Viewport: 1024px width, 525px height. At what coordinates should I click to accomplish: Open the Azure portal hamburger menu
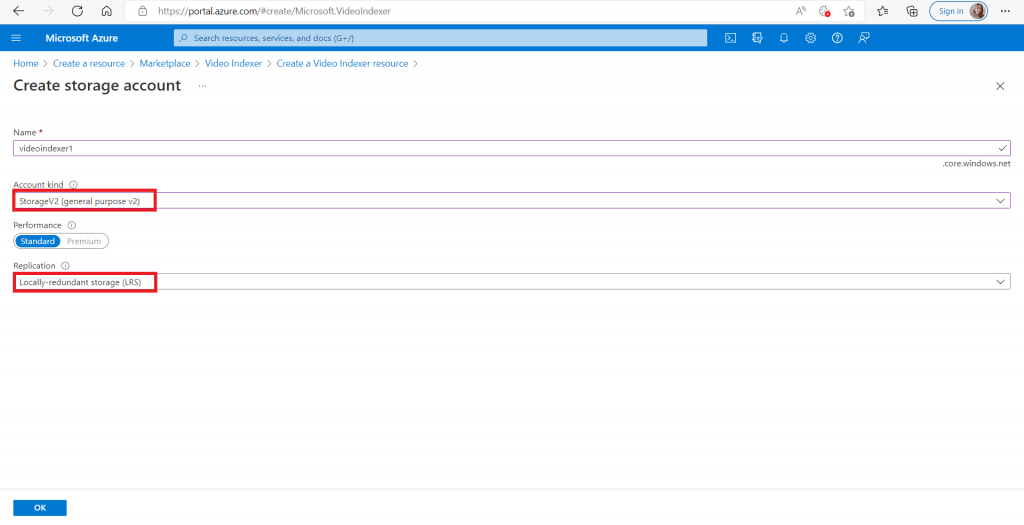click(x=16, y=38)
